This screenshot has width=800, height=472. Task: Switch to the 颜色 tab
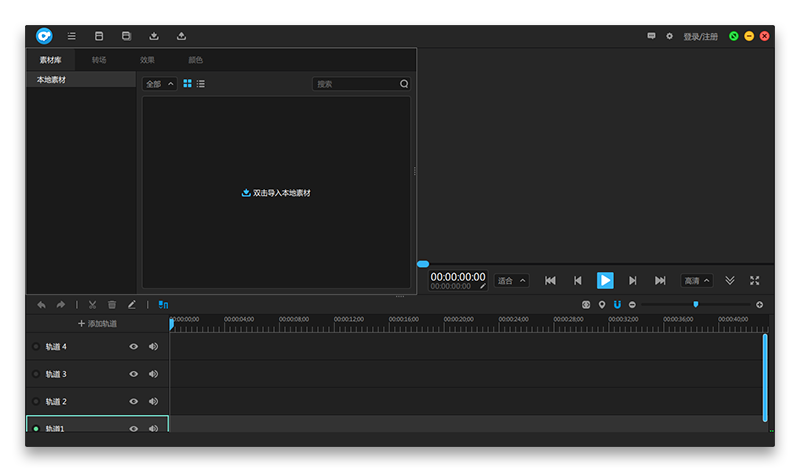pyautogui.click(x=195, y=60)
